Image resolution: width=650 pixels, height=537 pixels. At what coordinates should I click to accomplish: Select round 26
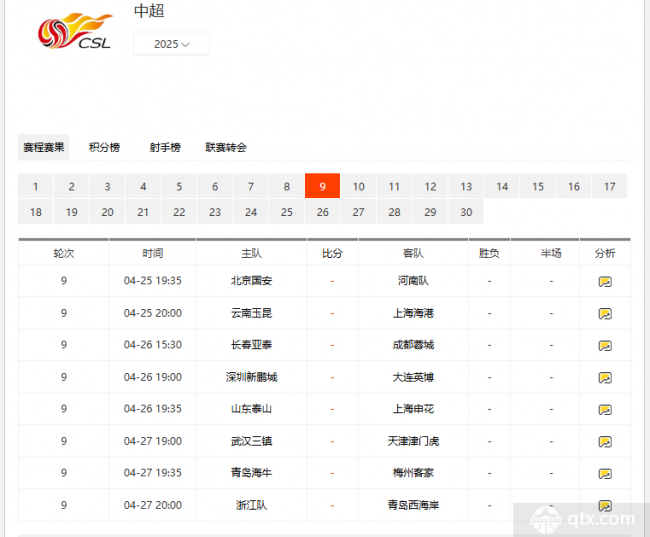(x=323, y=212)
